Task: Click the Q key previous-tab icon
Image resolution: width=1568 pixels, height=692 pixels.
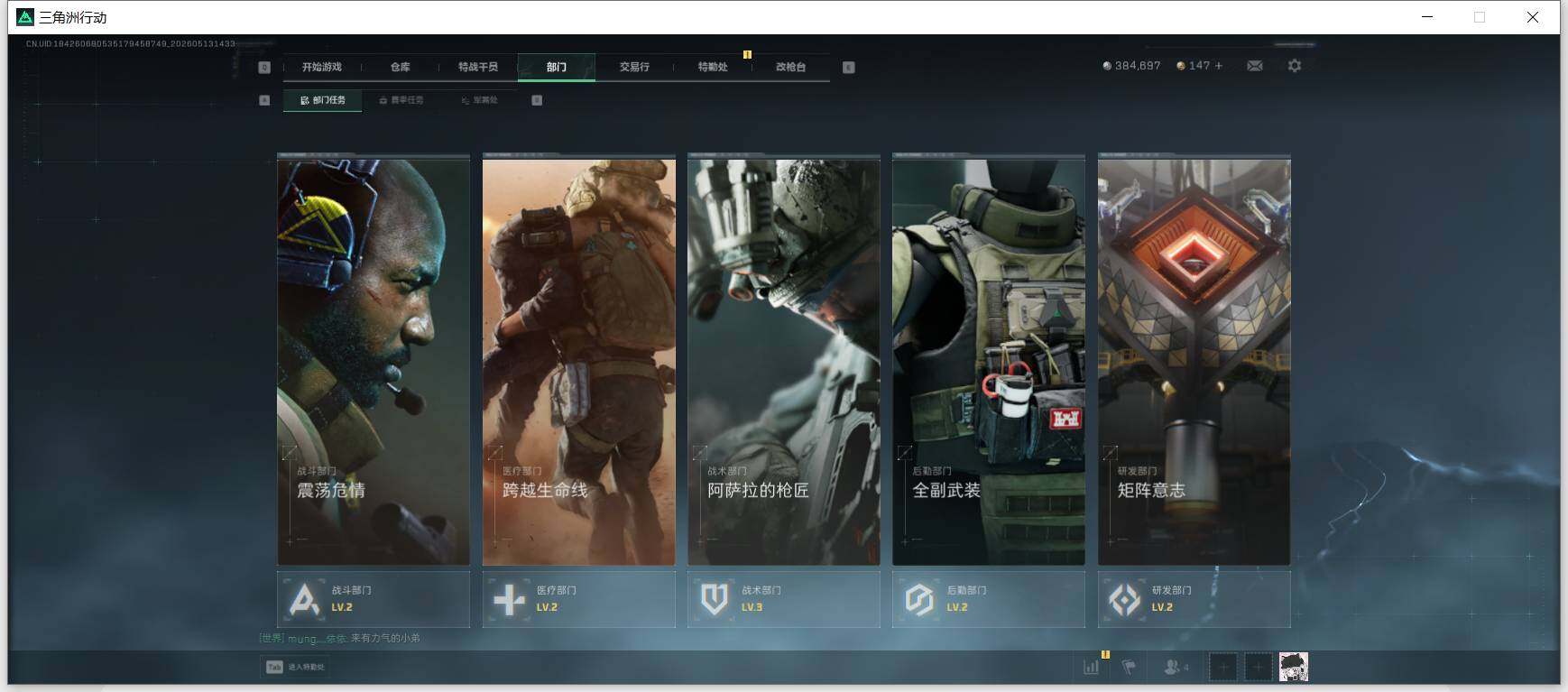Action: click(x=264, y=67)
